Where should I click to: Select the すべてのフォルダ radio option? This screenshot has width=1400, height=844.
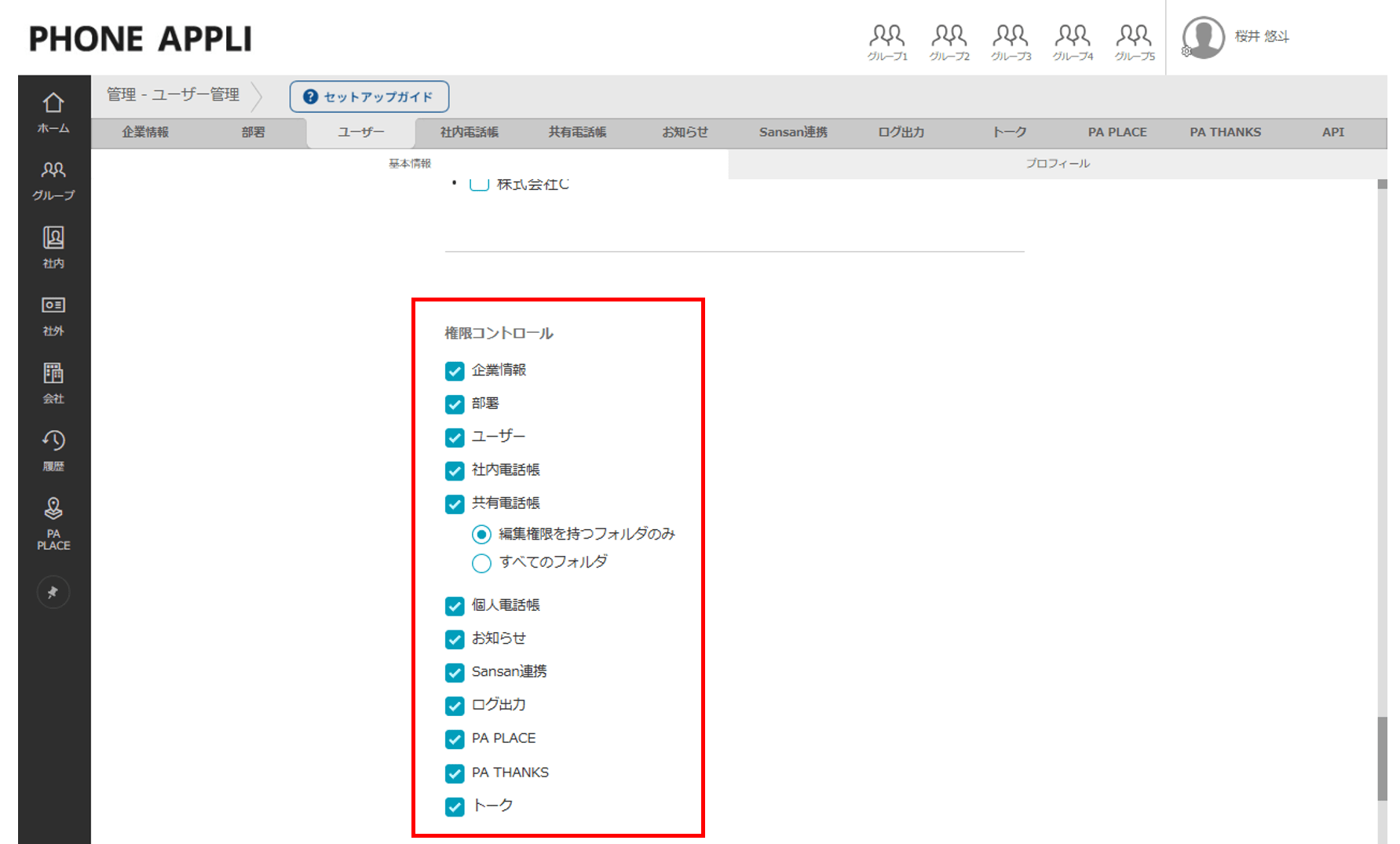click(481, 563)
